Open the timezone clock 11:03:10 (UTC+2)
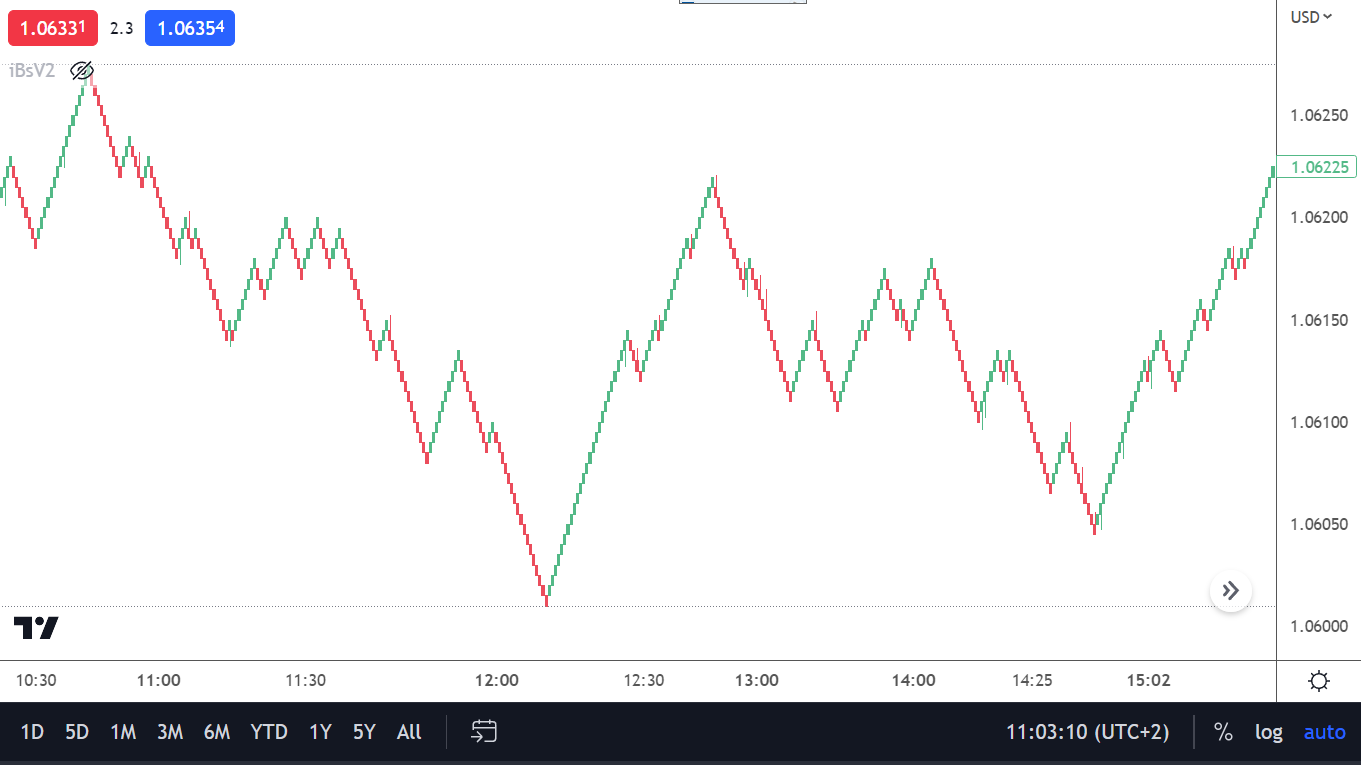This screenshot has height=765, width=1361. point(1087,732)
